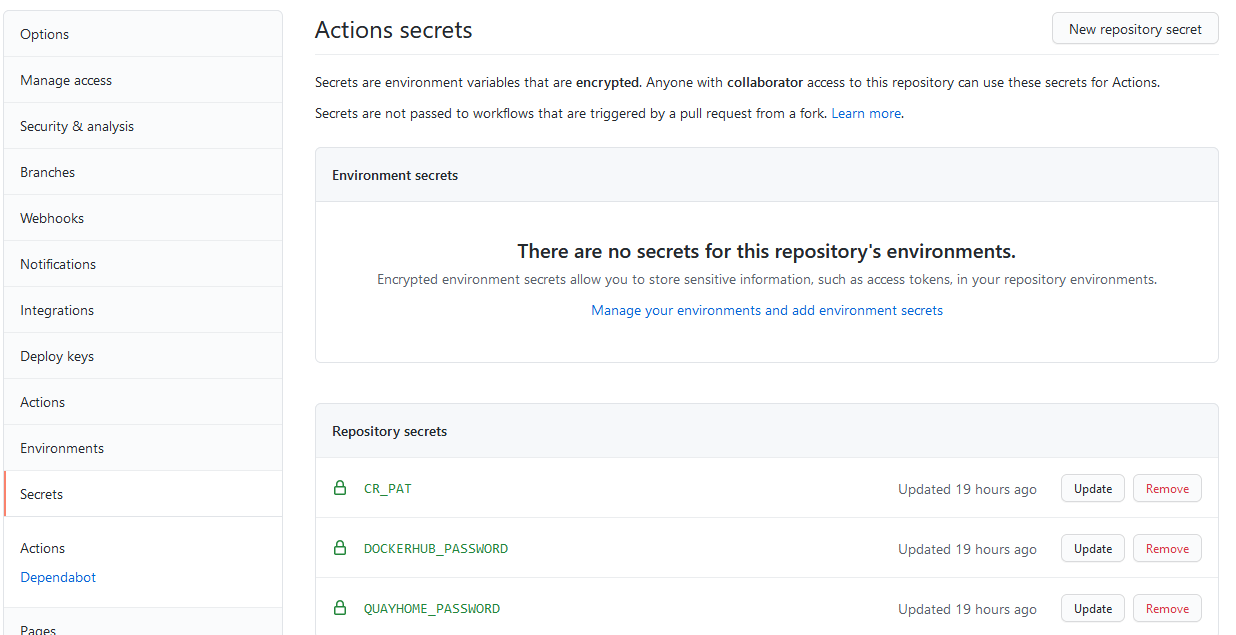Viewport: 1236px width, 635px height.
Task: Select Environments in the sidebar
Action: (143, 448)
